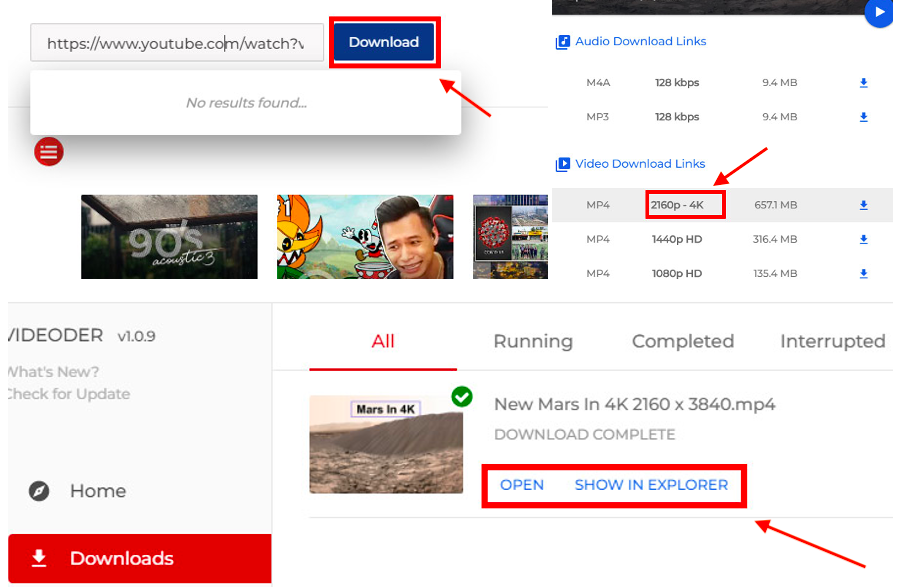The image size is (903, 587).
Task: Select the Mars In 4K thumbnail
Action: point(385,444)
